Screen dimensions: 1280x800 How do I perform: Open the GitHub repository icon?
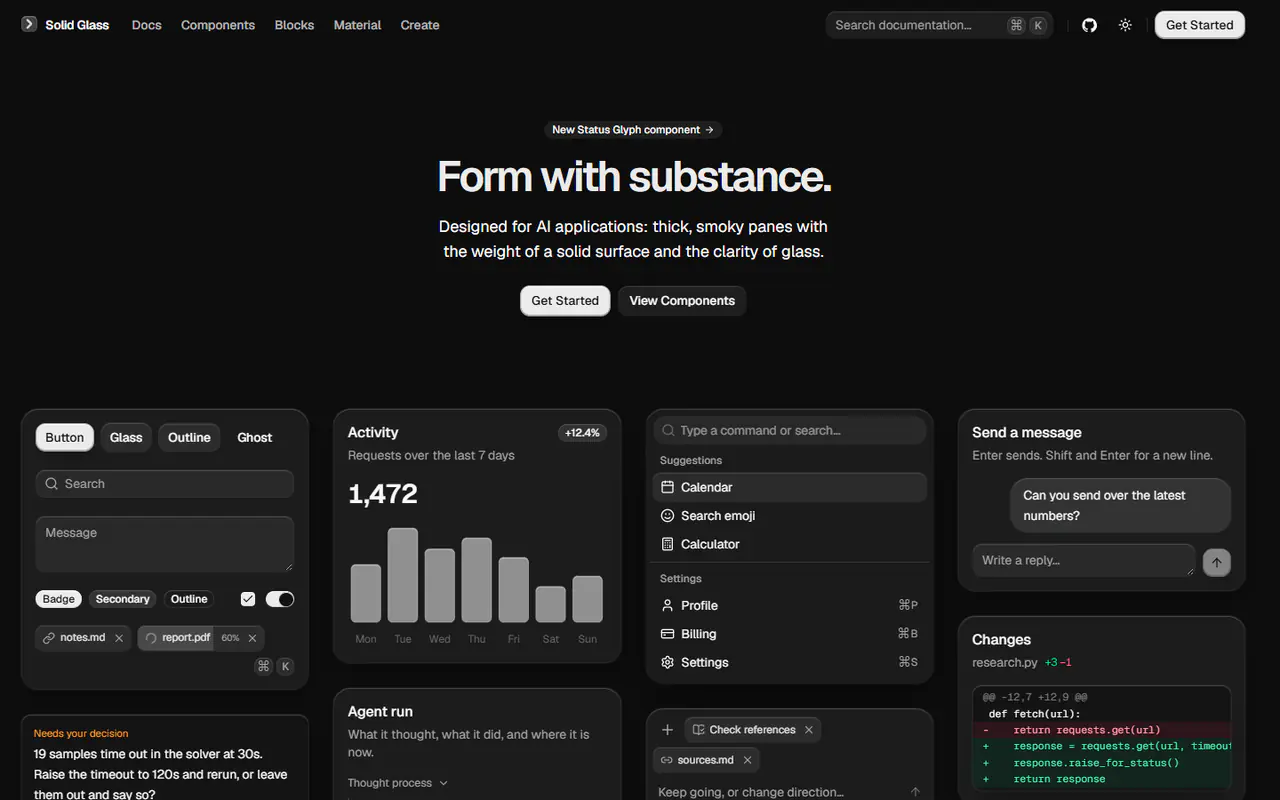coord(1090,25)
